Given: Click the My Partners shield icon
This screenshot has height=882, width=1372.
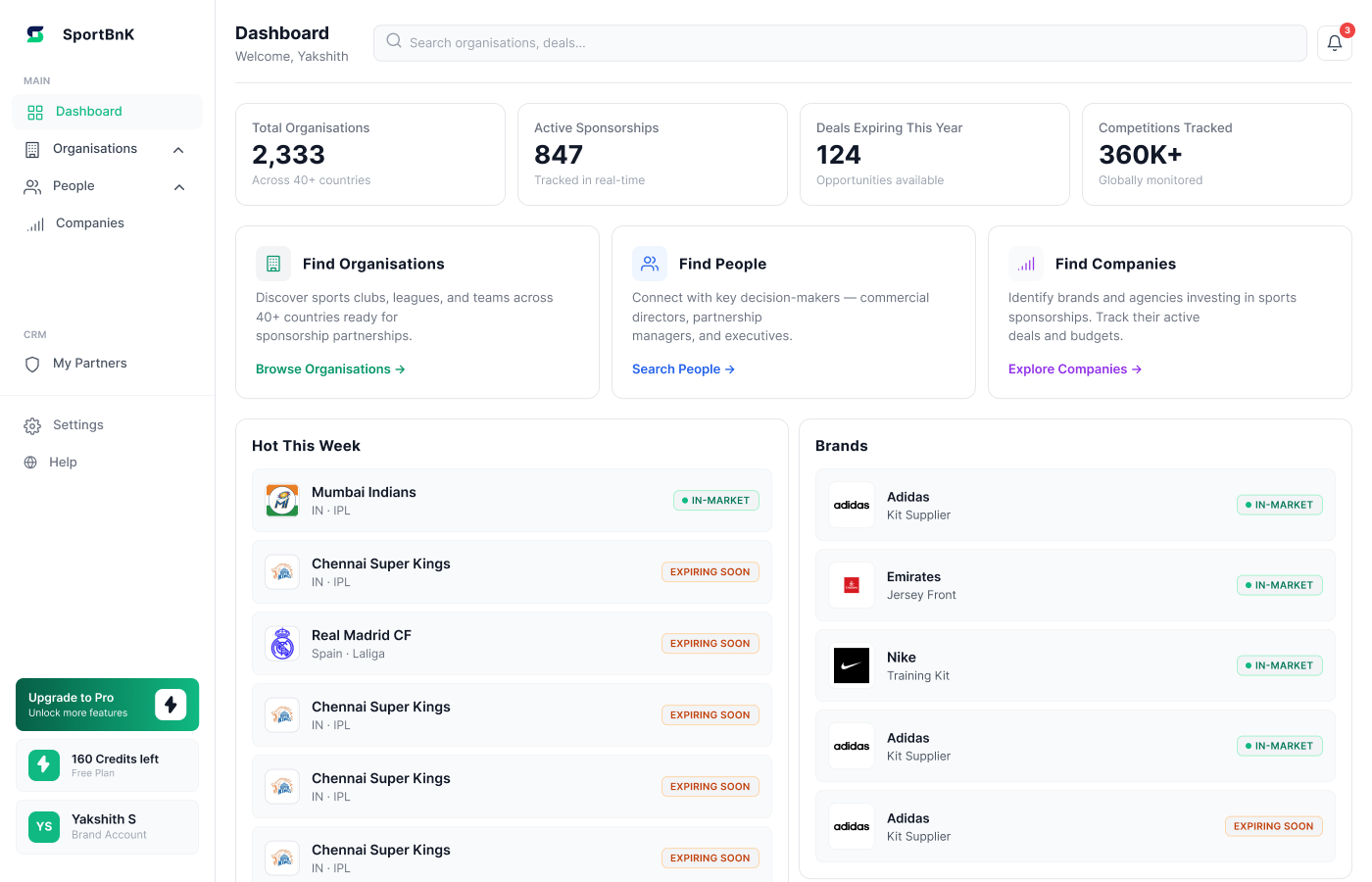Looking at the screenshot, I should pos(32,365).
